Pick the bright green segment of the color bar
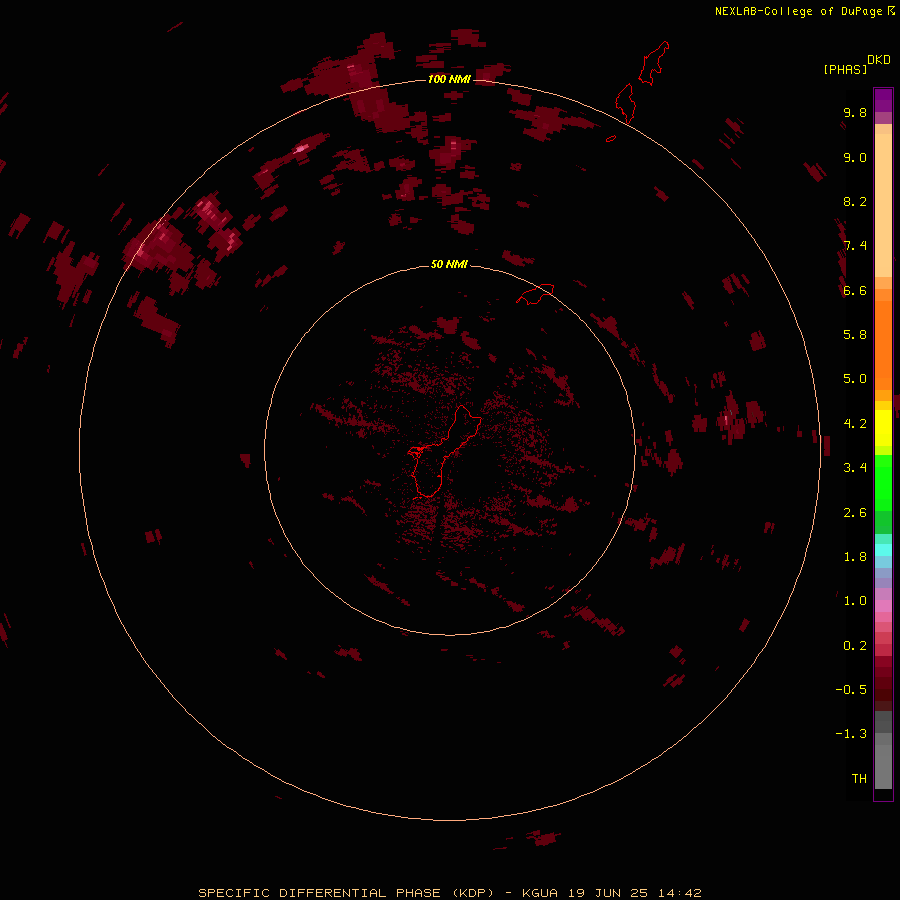The image size is (900, 900). pyautogui.click(x=883, y=483)
